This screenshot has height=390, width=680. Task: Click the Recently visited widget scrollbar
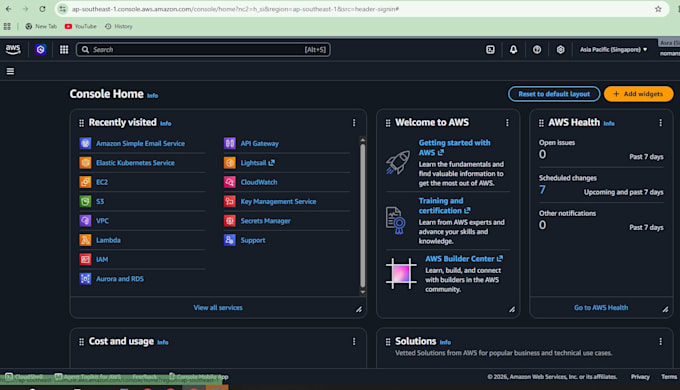pyautogui.click(x=363, y=216)
